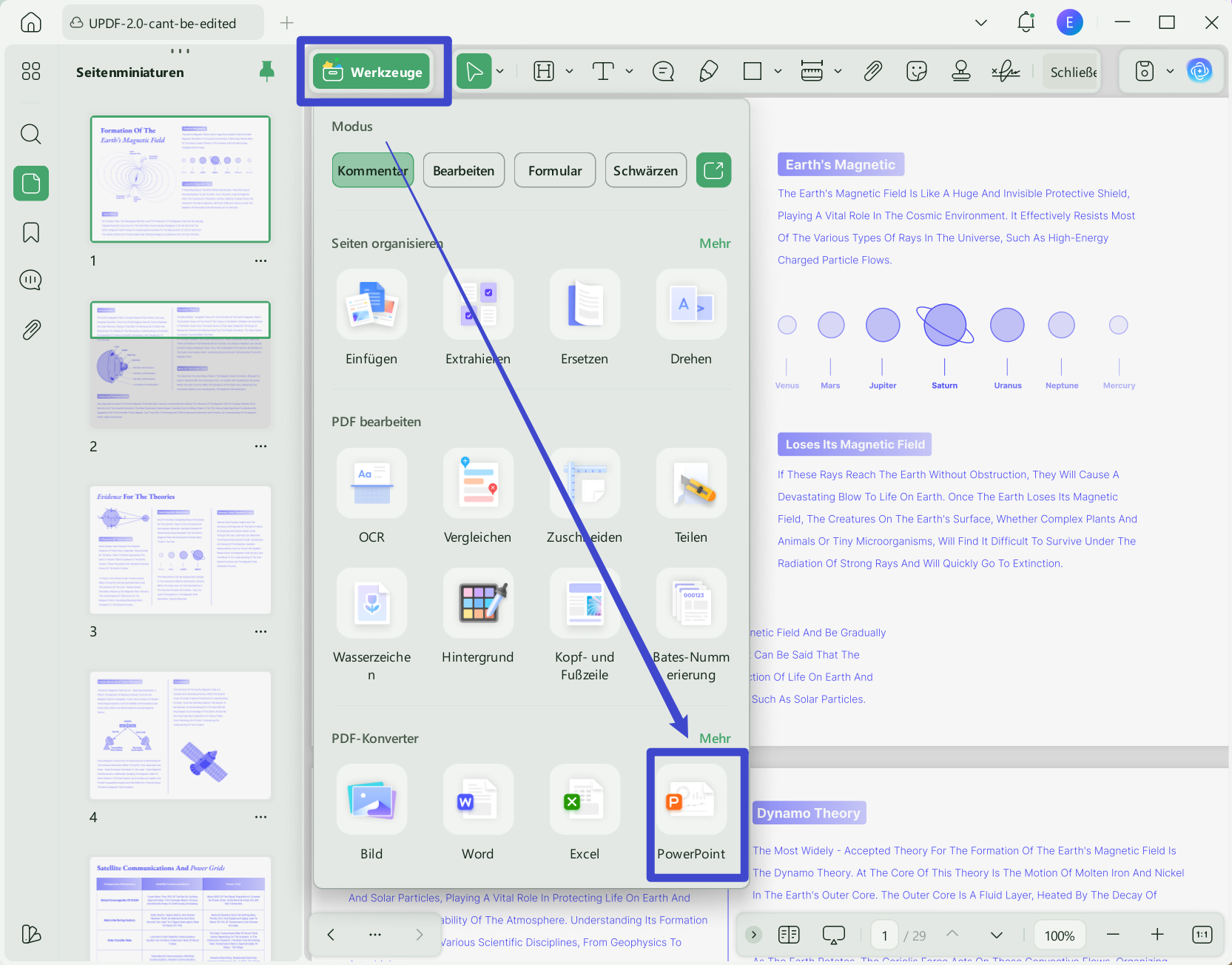Viewport: 1232px width, 965px height.
Task: Select the text comment tool
Action: tap(603, 72)
